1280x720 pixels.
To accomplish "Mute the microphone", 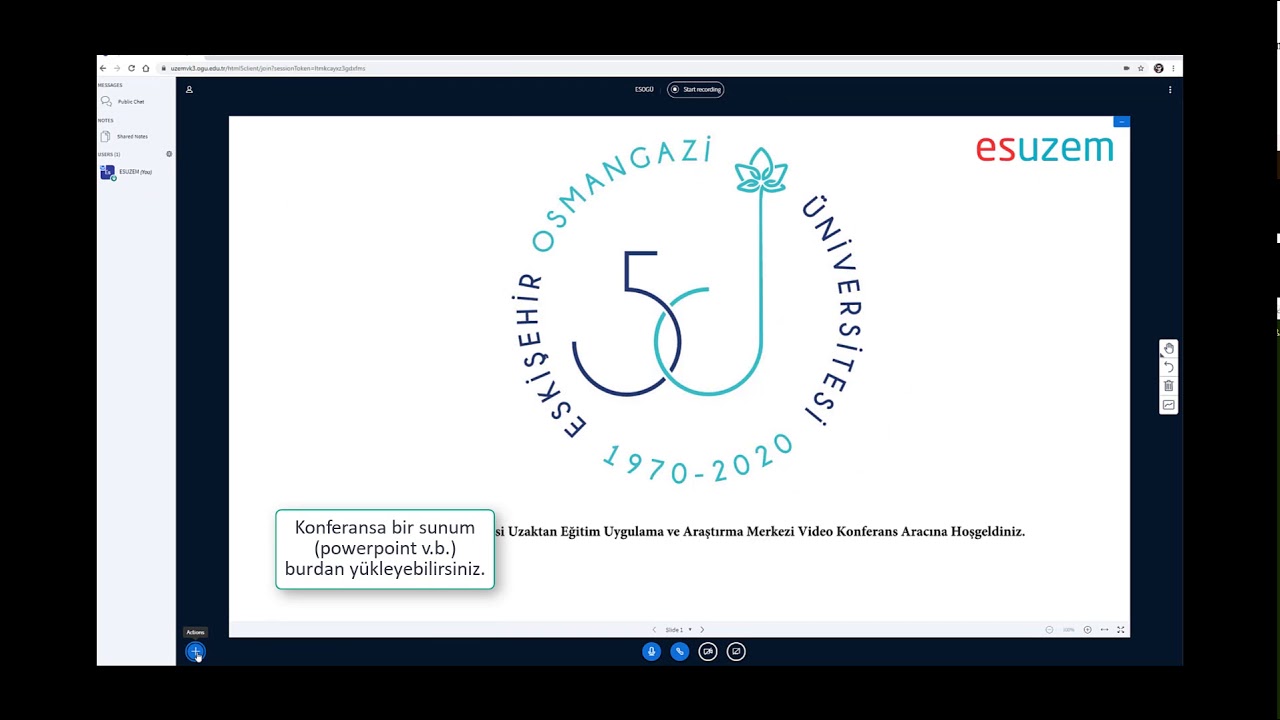I will click(x=651, y=652).
